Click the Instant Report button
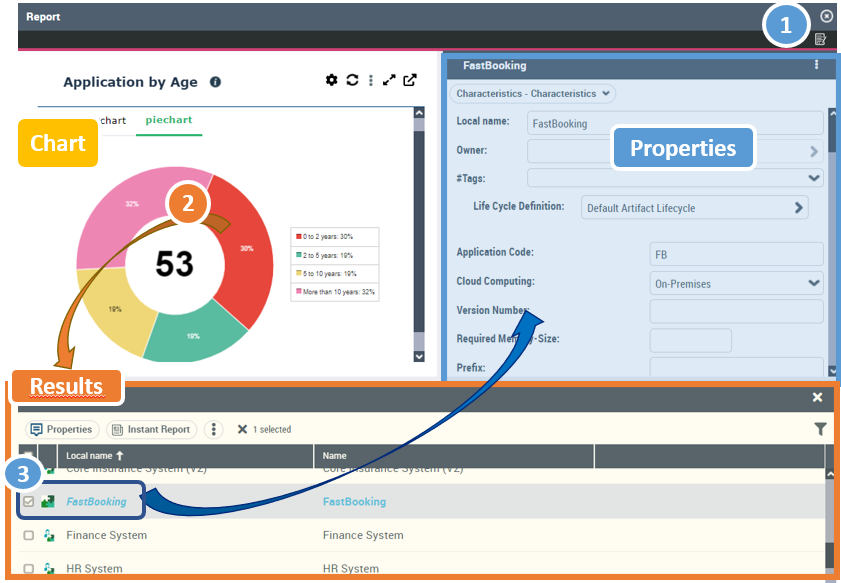The image size is (841, 583). click(151, 429)
